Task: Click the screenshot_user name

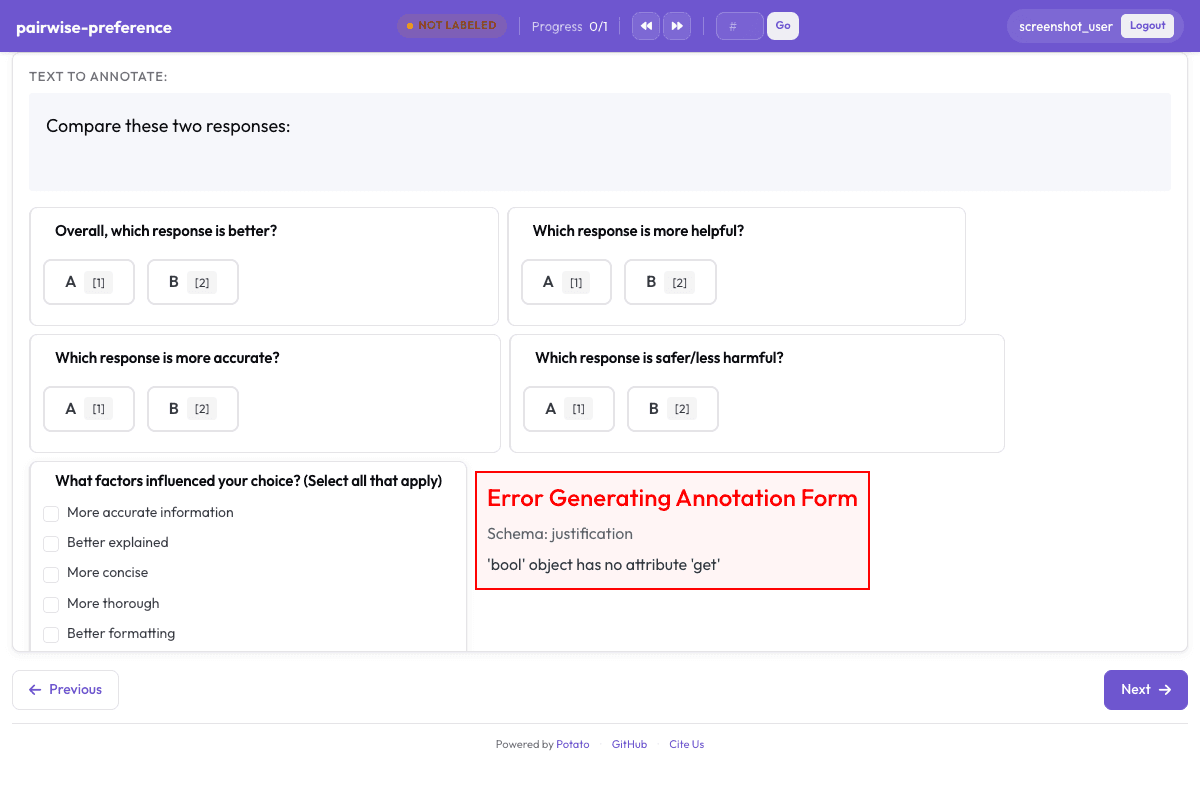Action: (1066, 26)
